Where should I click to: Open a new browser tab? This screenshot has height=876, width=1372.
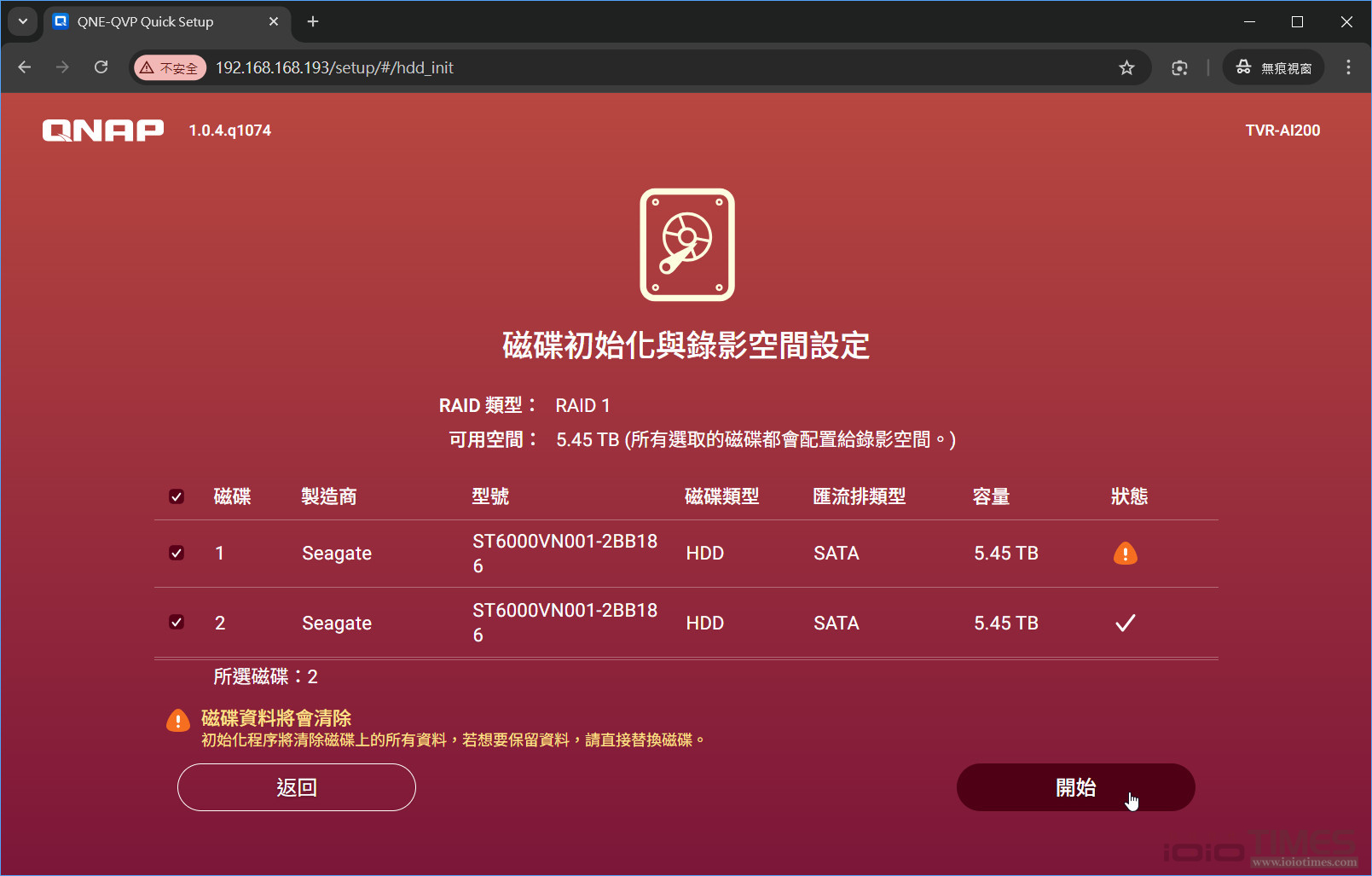(312, 21)
